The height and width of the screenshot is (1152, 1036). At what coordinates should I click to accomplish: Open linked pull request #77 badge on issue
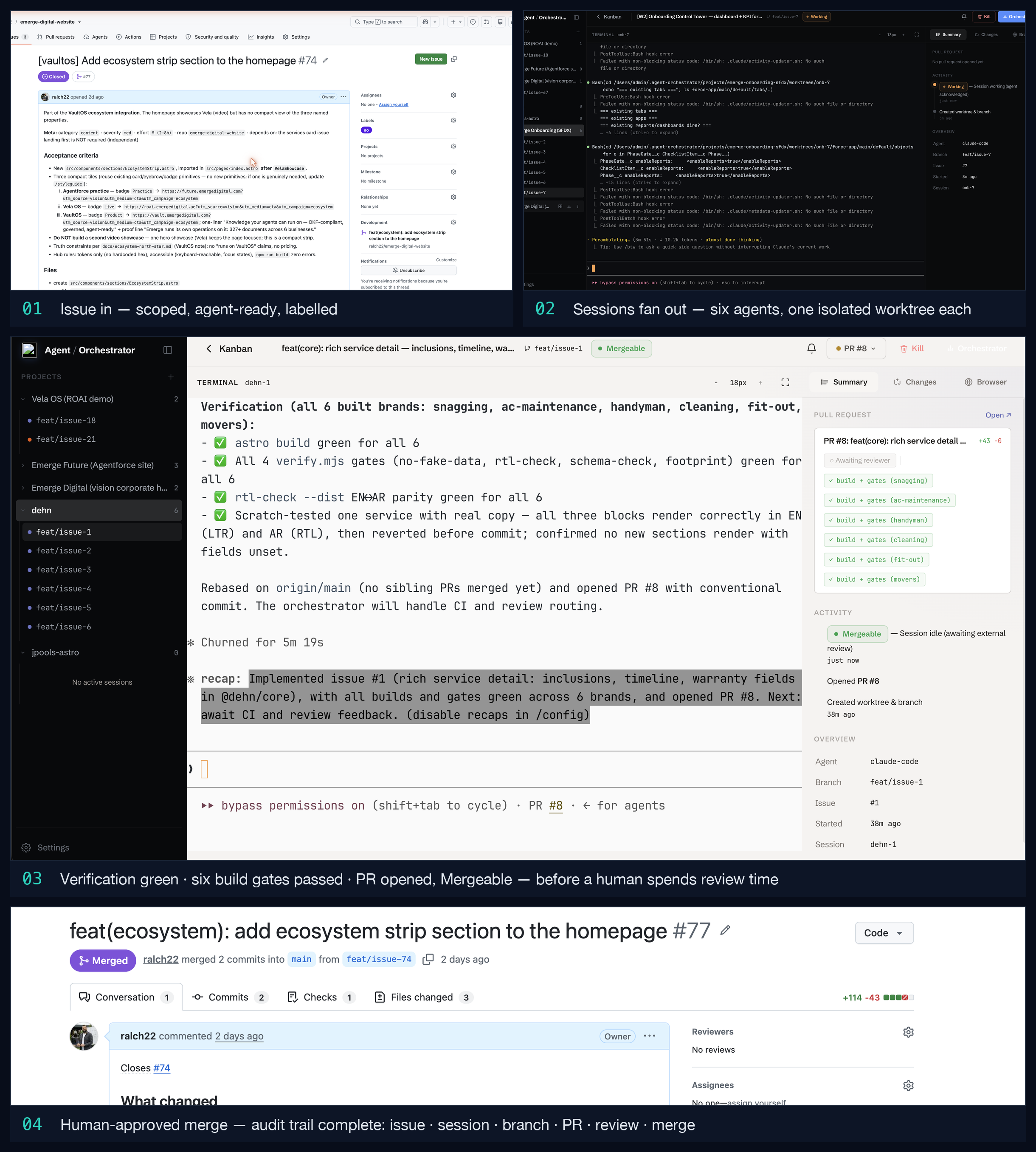(x=83, y=76)
